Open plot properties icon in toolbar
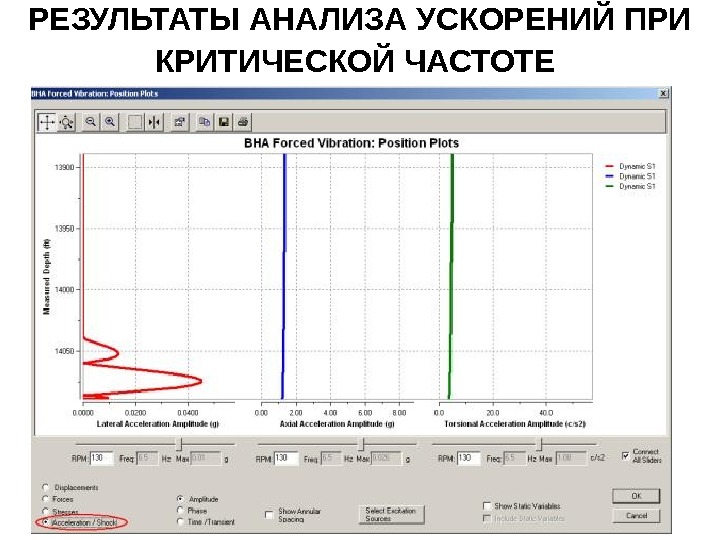Screen dimensions: 720x540 click(180, 122)
